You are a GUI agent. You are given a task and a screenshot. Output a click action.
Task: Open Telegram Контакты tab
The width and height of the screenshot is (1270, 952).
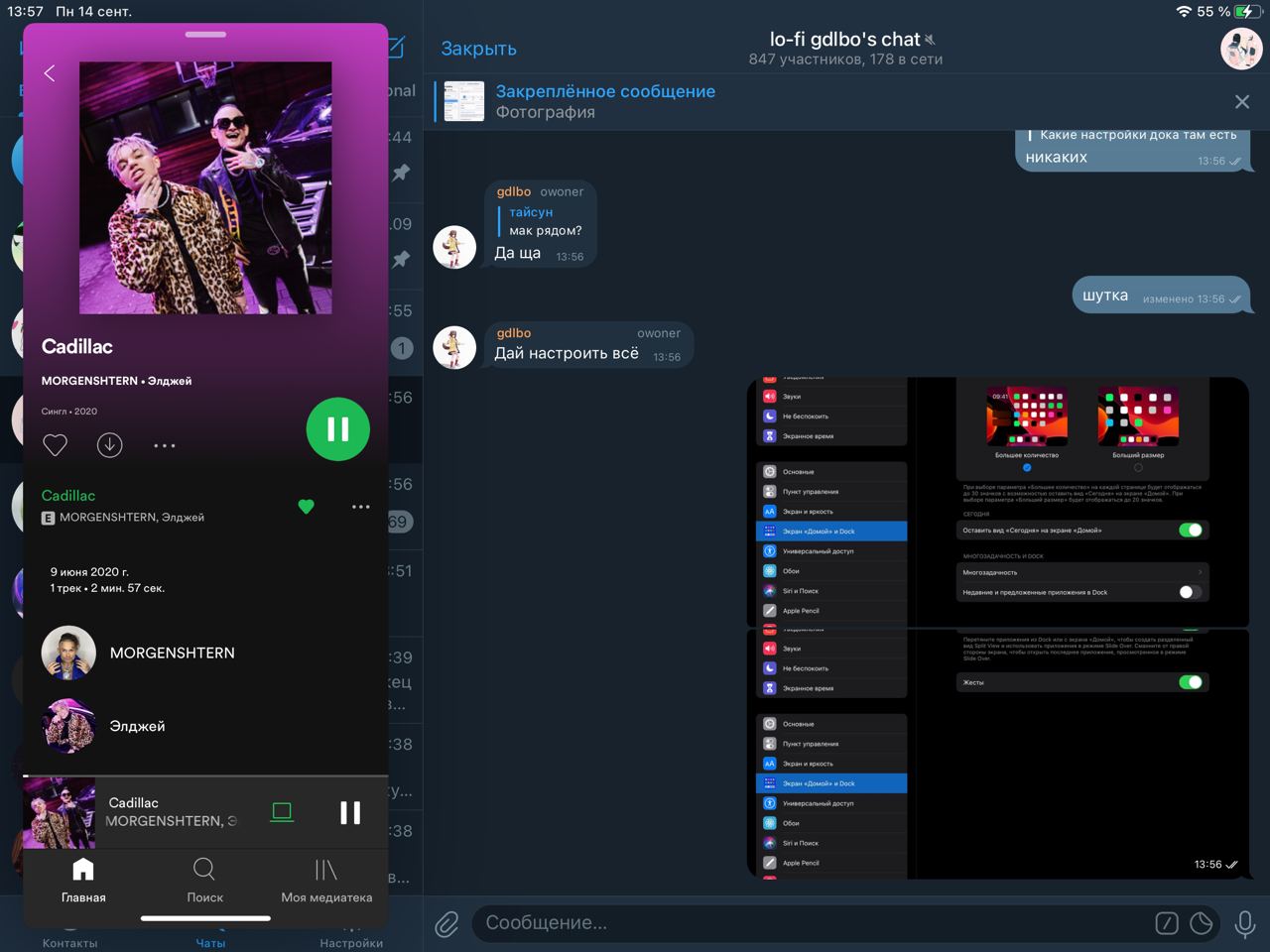click(69, 942)
